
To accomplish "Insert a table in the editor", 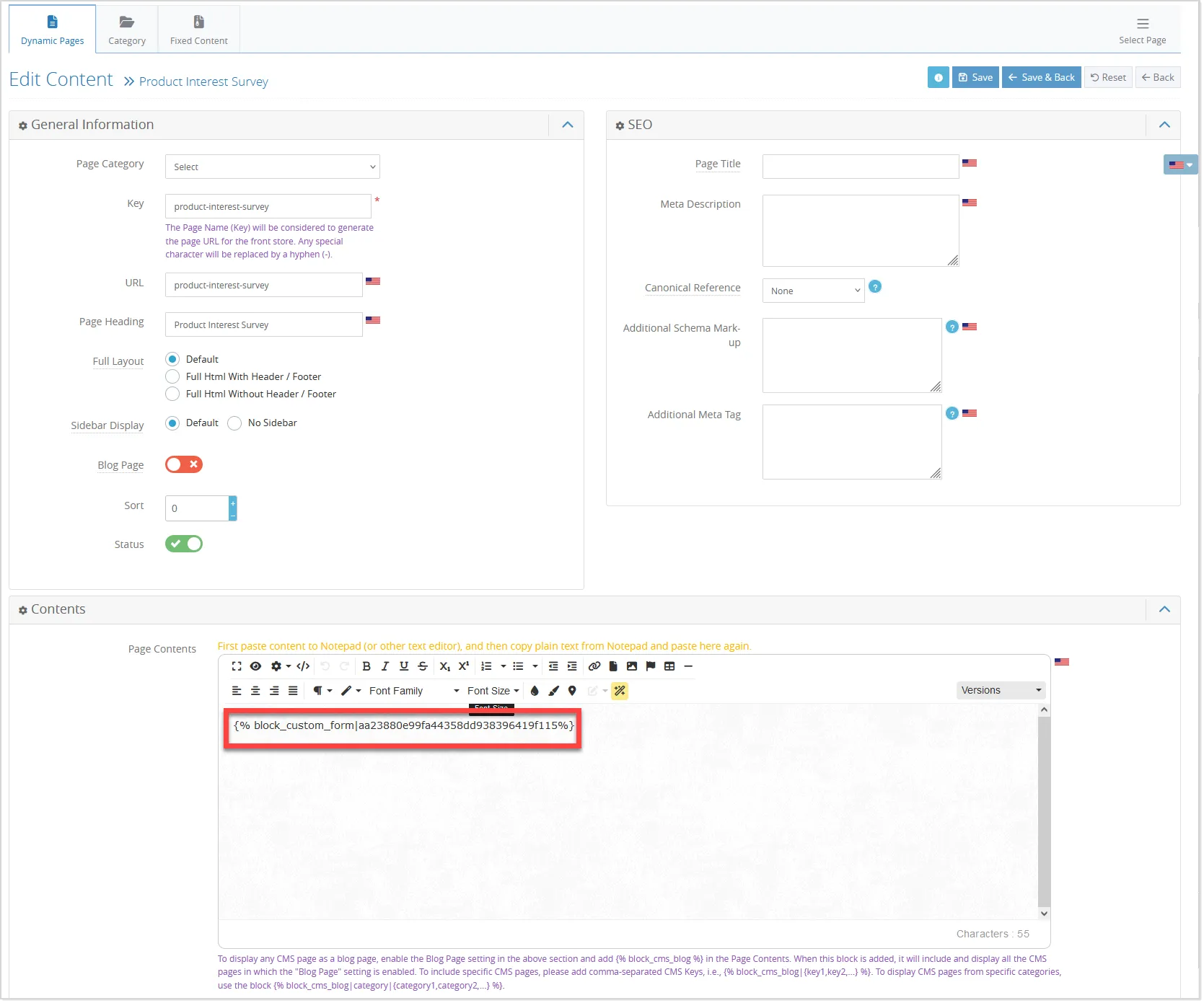I will [669, 667].
